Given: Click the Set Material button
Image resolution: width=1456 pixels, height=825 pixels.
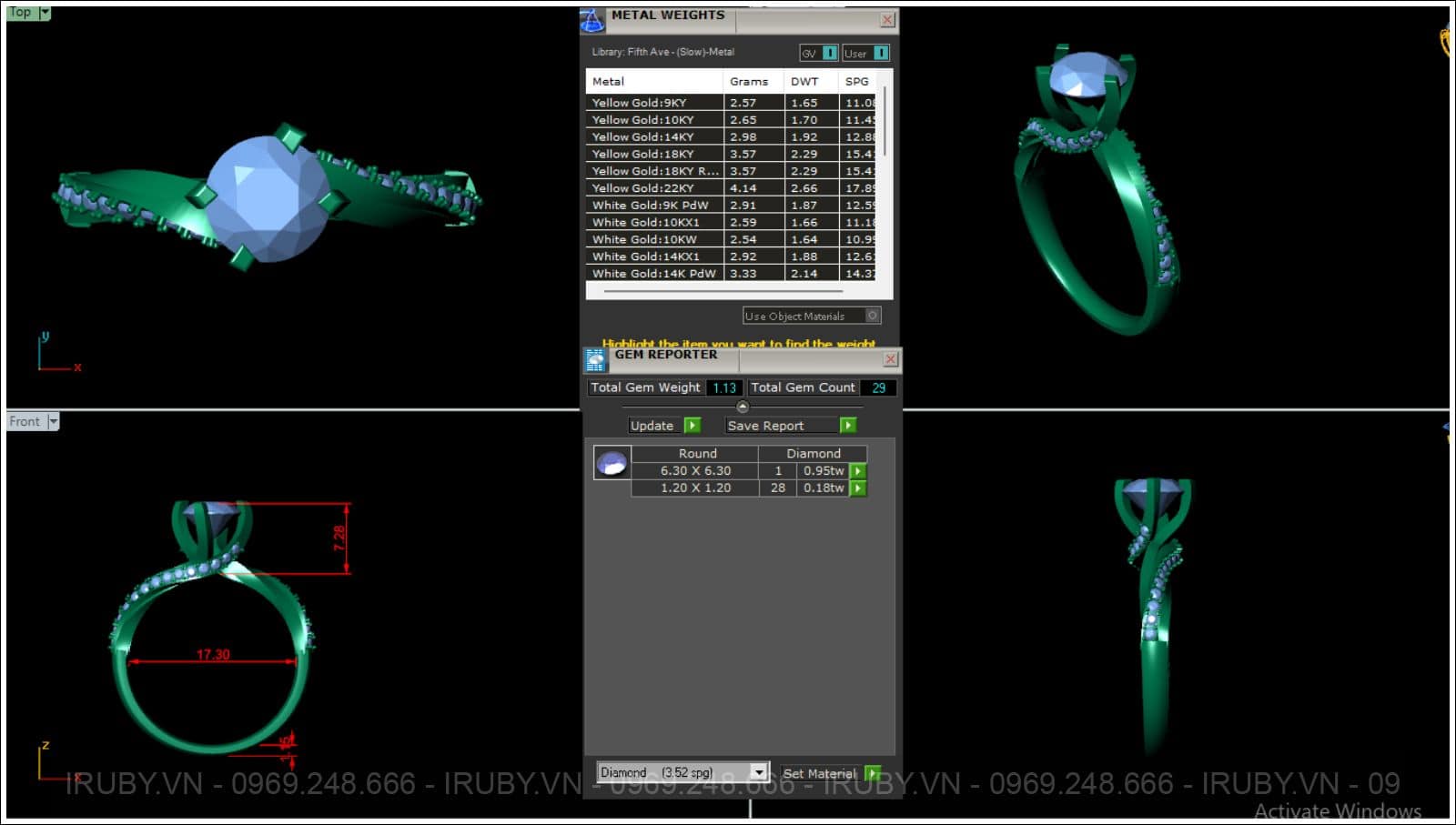Looking at the screenshot, I should point(821,773).
